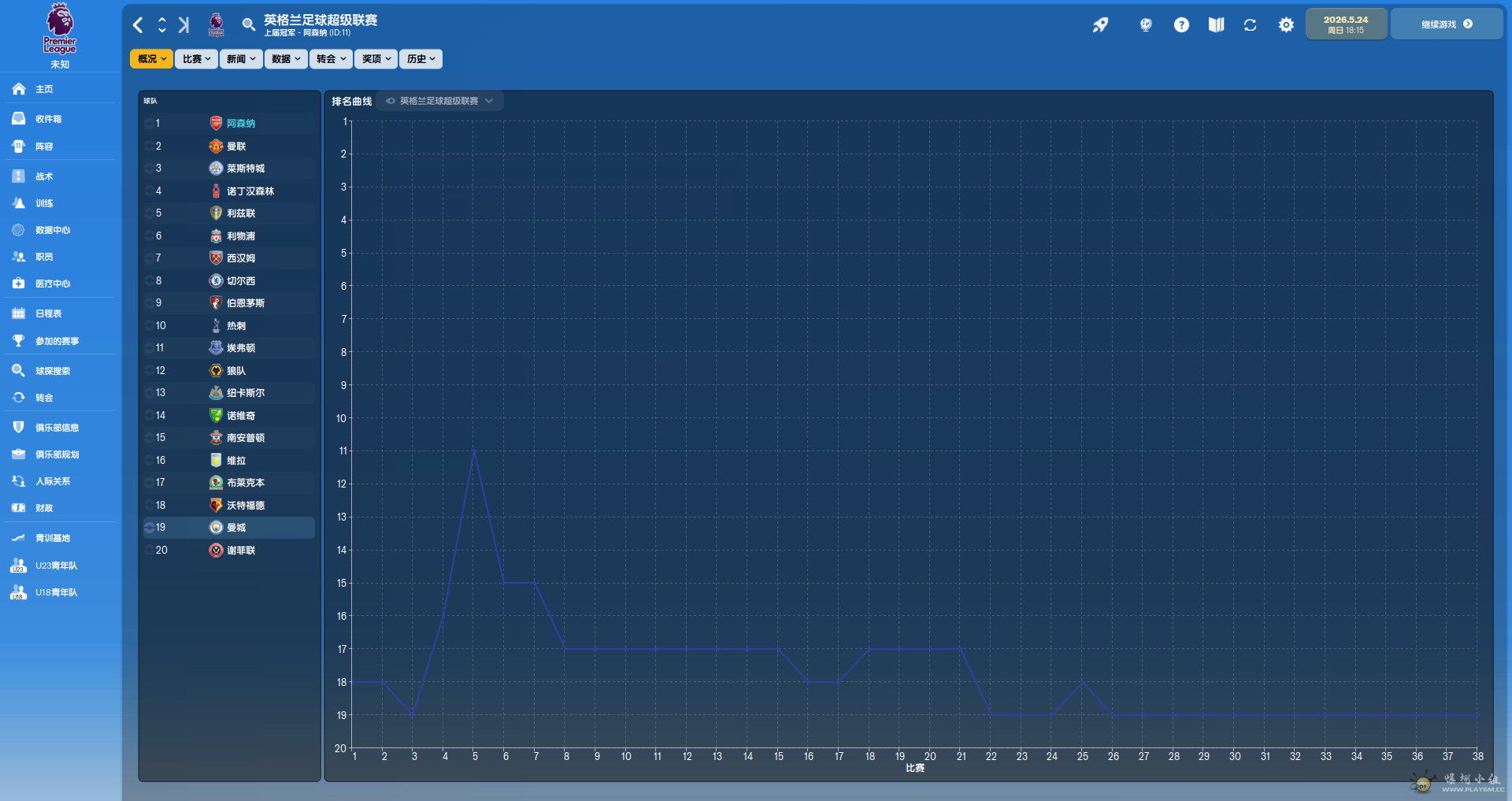Toggle ranking curve for 利物浦
This screenshot has height=801, width=1512.
pos(150,236)
